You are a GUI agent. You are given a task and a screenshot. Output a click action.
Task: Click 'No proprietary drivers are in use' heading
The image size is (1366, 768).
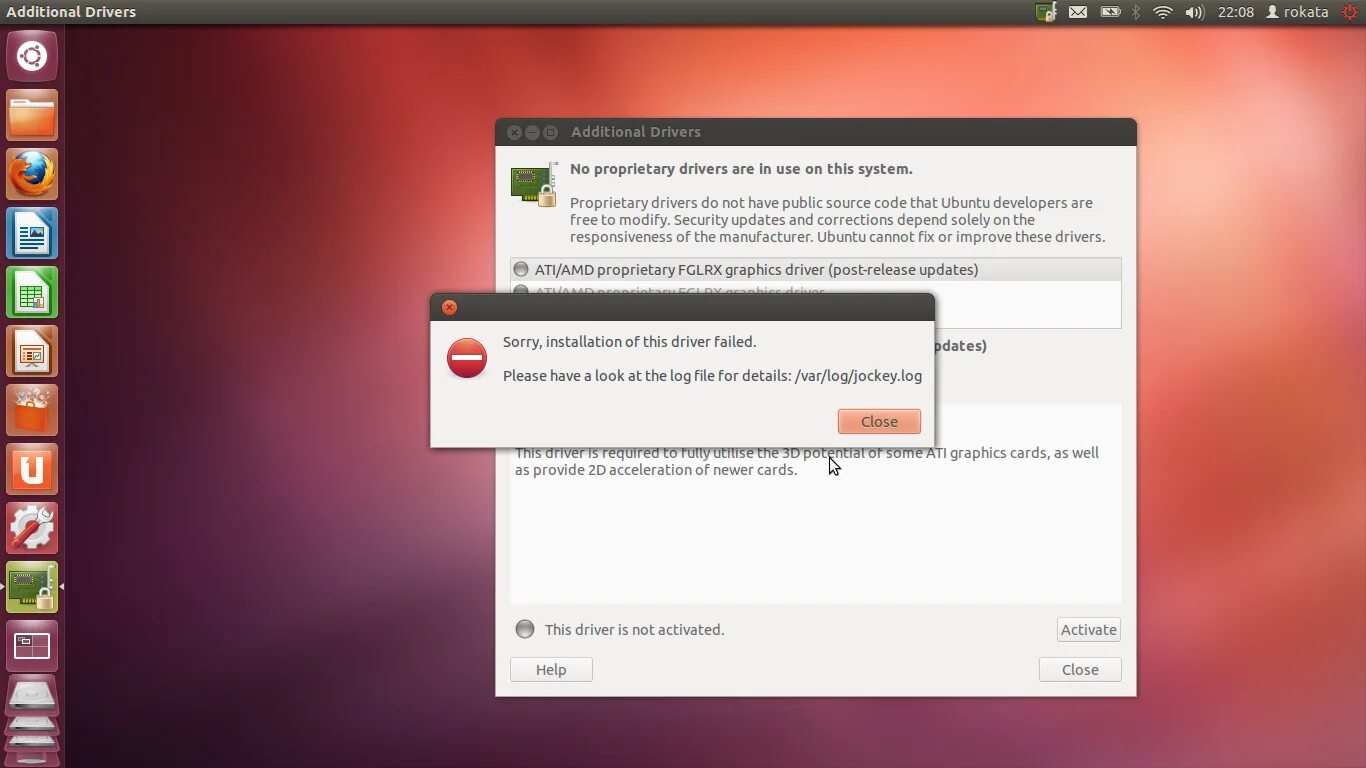[741, 169]
